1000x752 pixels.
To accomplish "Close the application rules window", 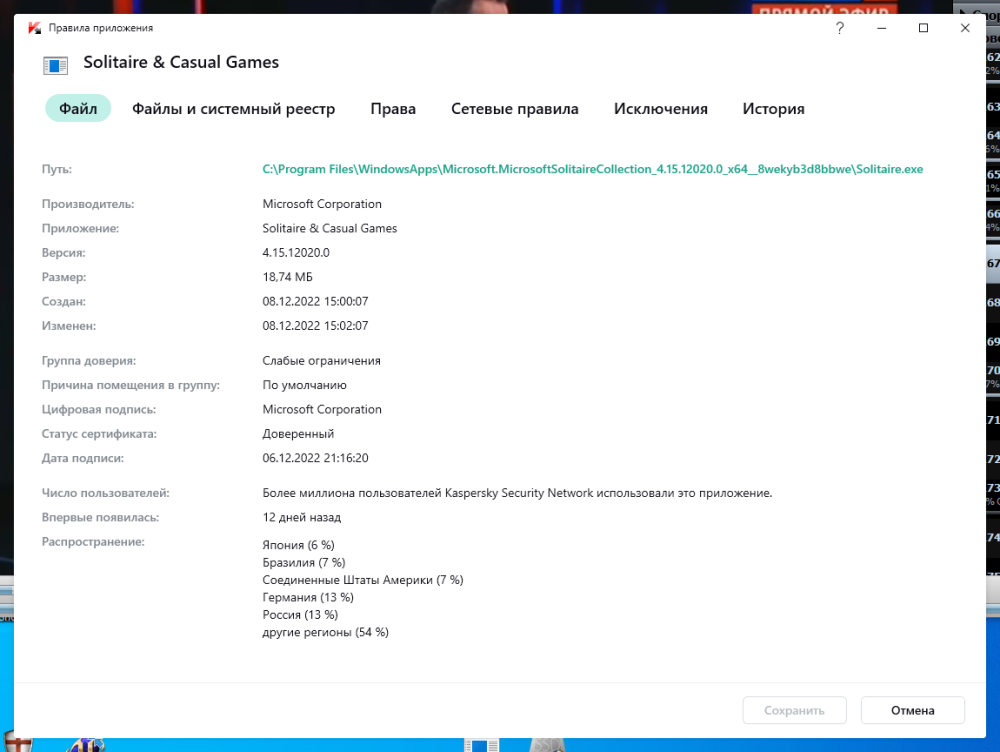I will [965, 28].
